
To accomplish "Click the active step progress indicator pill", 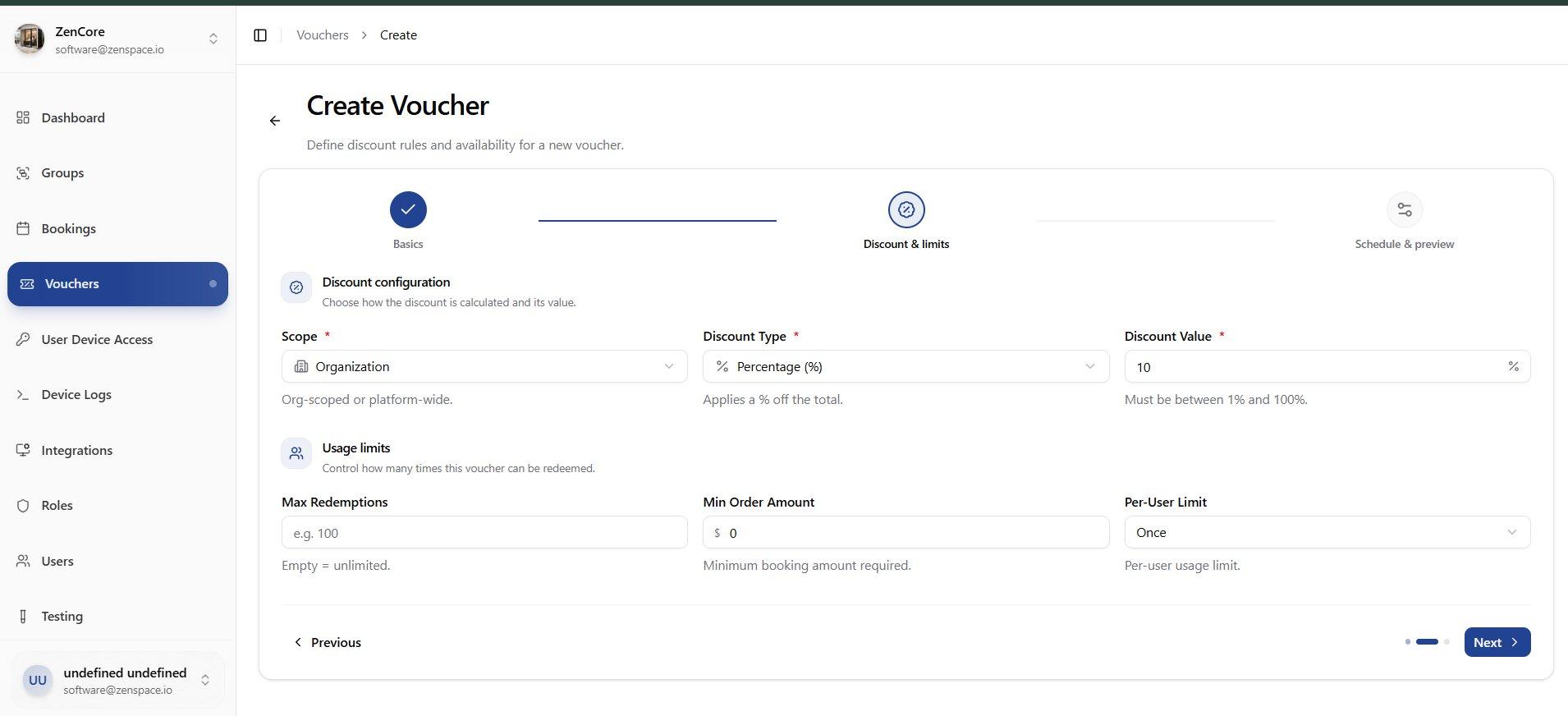I will [x=1428, y=642].
